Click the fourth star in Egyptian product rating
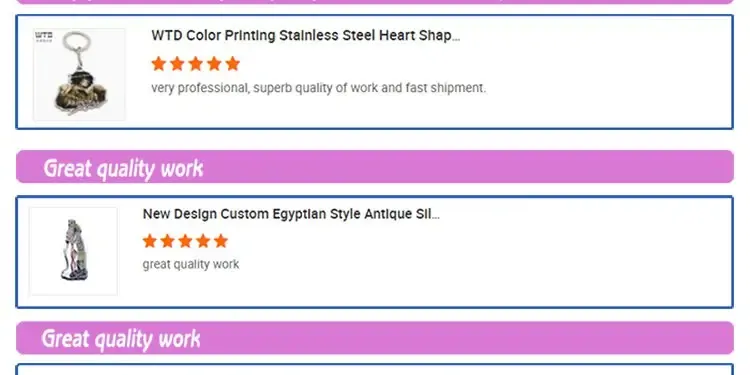750x375 pixels. (203, 241)
